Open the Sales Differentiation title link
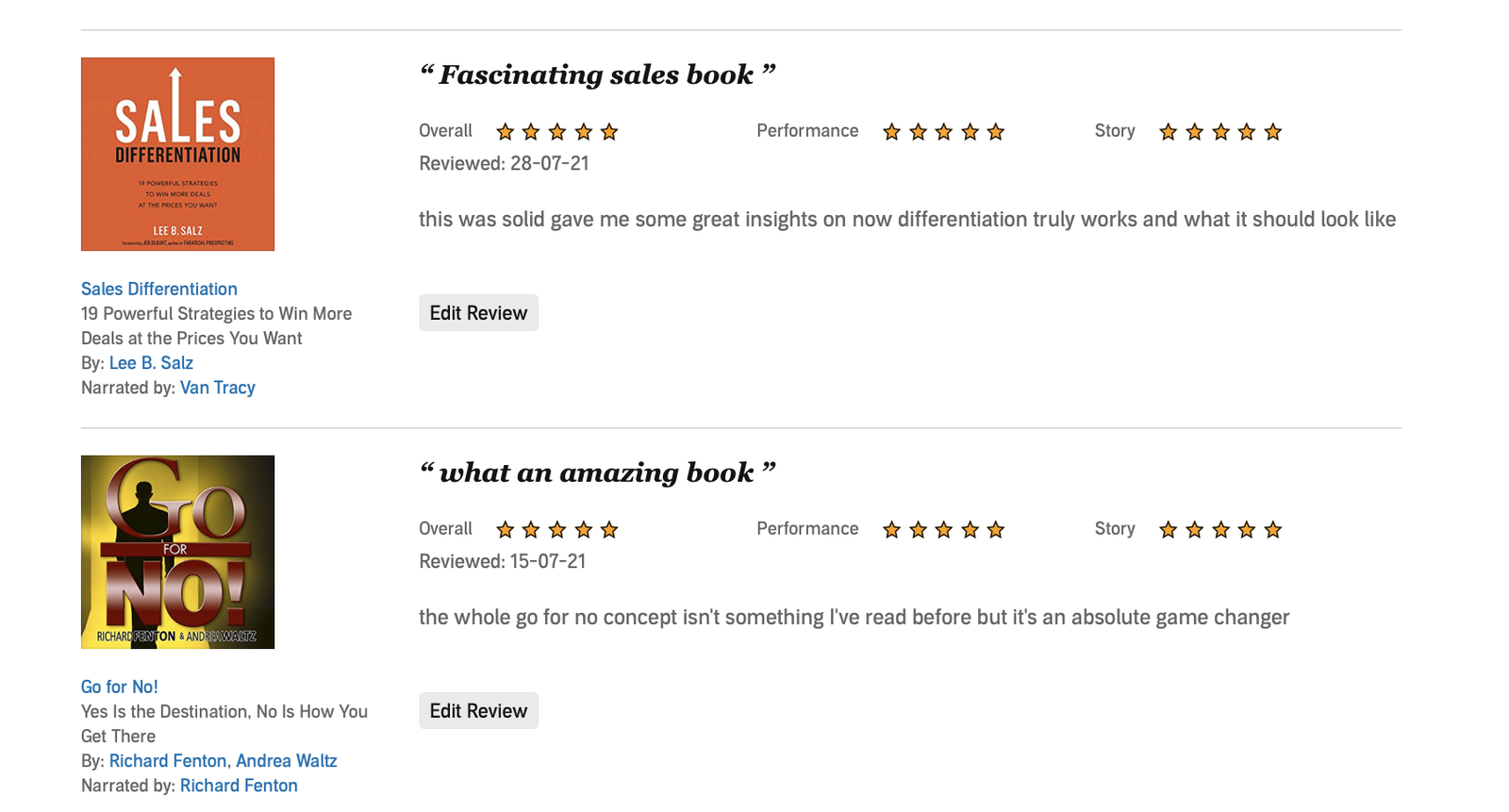Screen dimensions: 1509x812 159,289
